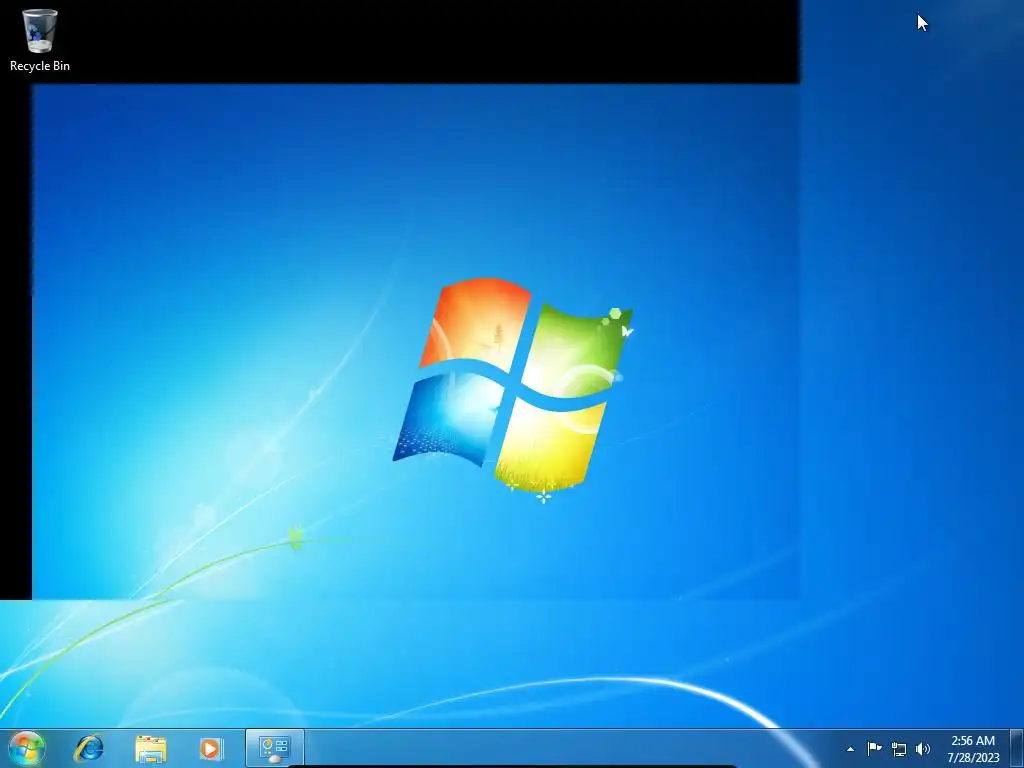Image resolution: width=1024 pixels, height=768 pixels.
Task: Open Windows Explorer file manager in taskbar
Action: click(150, 748)
